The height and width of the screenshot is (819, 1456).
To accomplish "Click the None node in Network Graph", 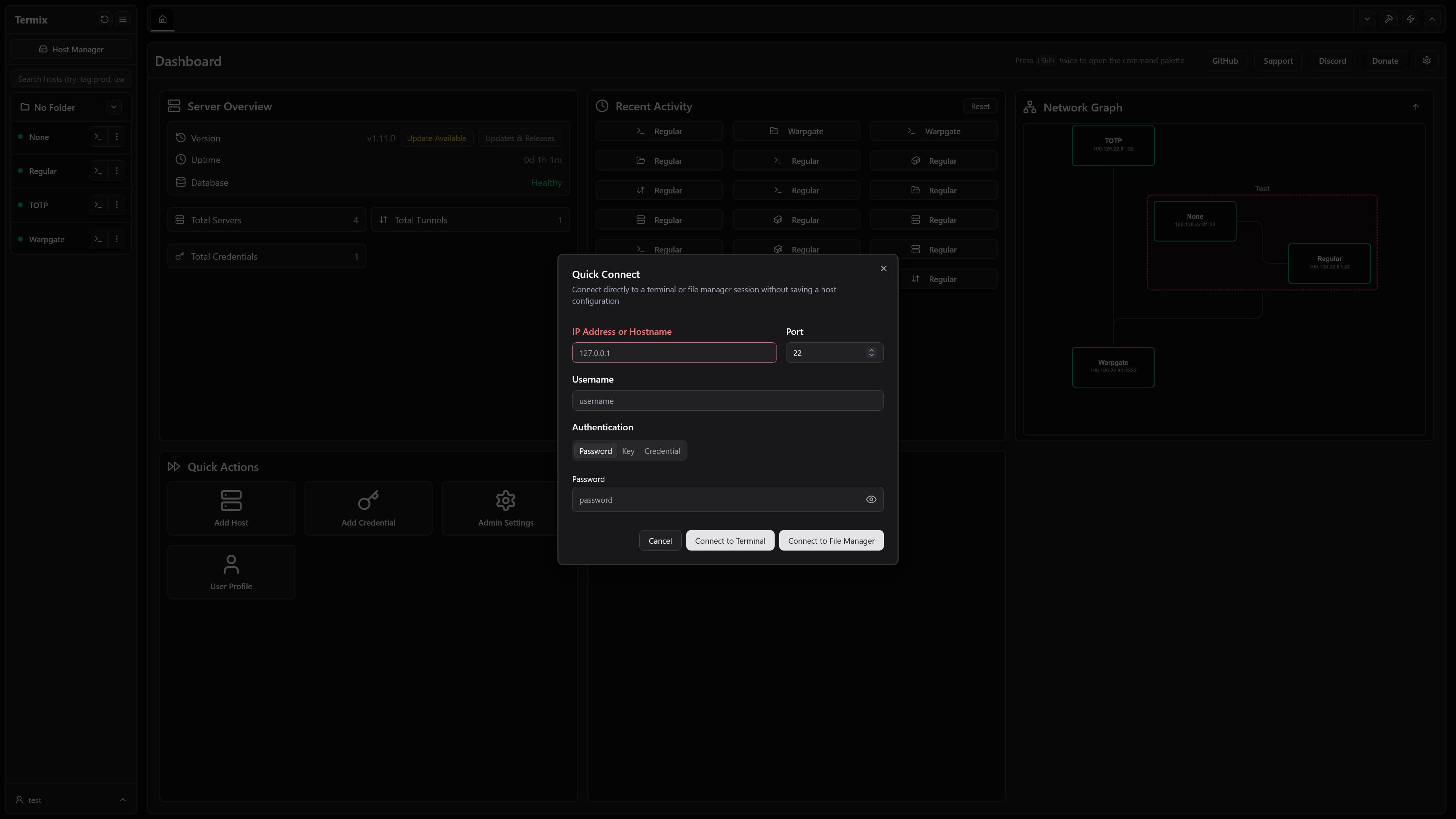I will pyautogui.click(x=1195, y=221).
